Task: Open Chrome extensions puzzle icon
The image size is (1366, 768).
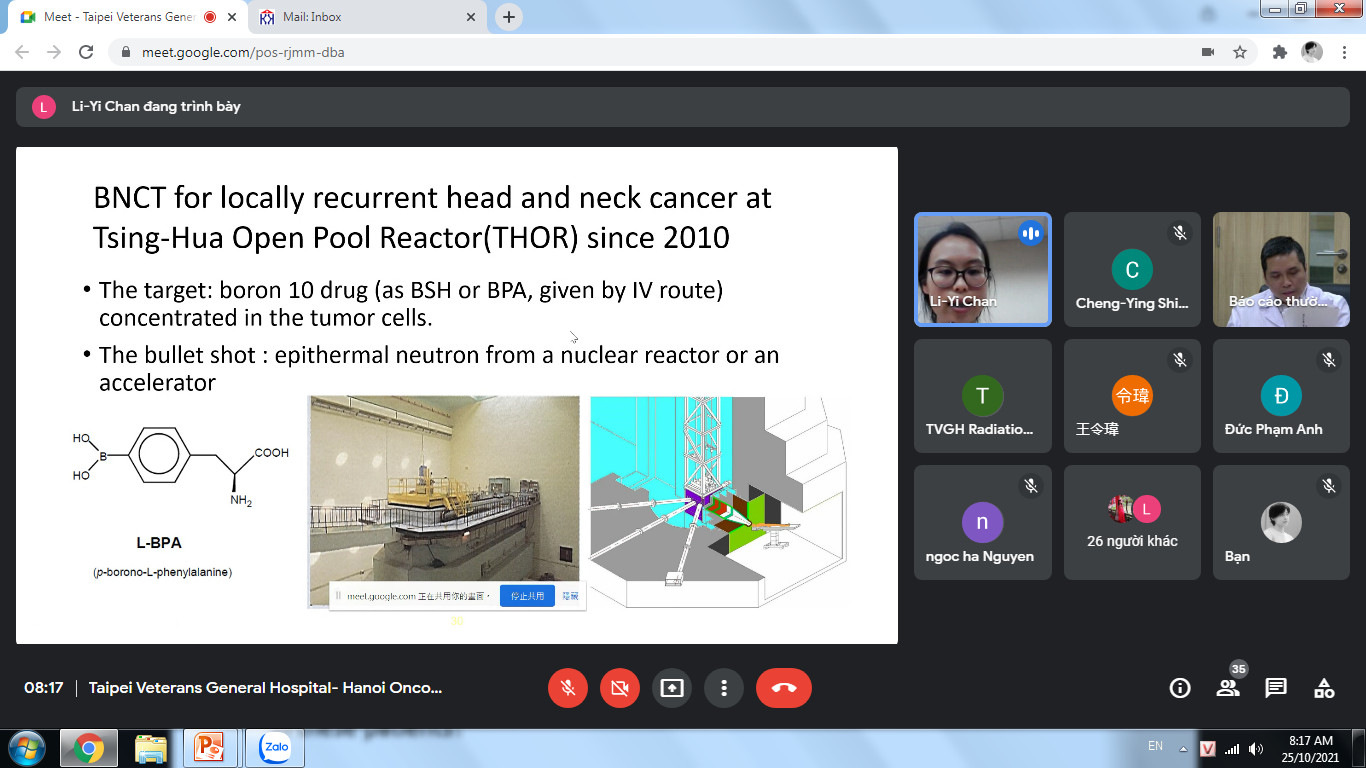Action: pyautogui.click(x=1279, y=52)
